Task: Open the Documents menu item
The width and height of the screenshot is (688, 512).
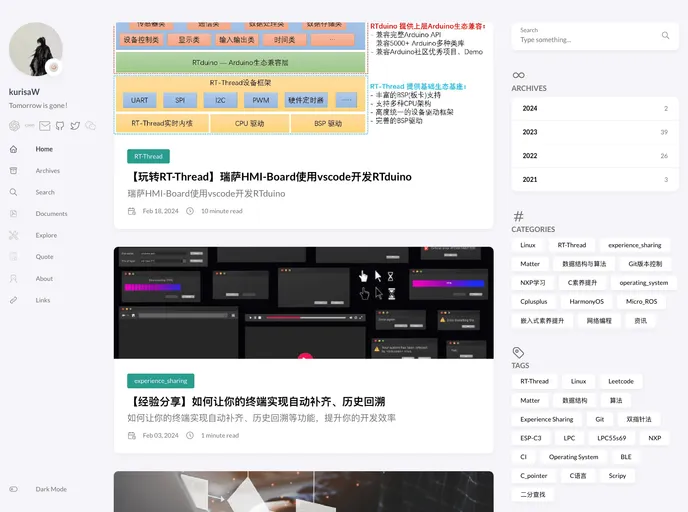Action: pos(51,214)
